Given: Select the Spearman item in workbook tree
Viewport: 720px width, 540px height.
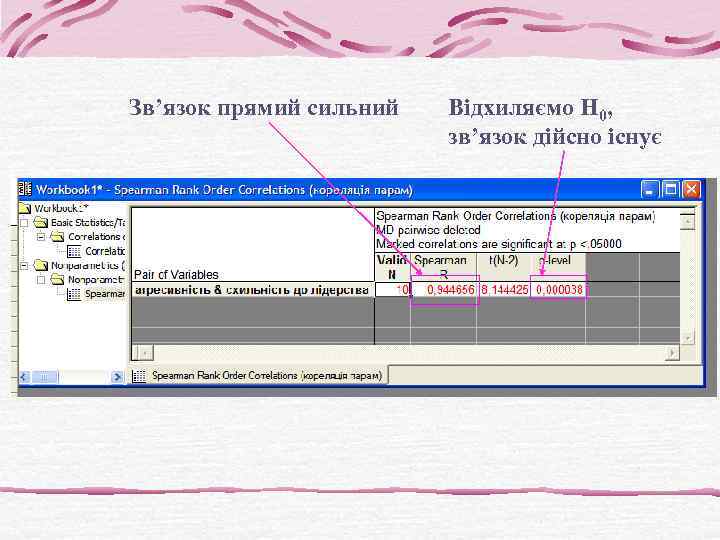Looking at the screenshot, I should pos(105,294).
